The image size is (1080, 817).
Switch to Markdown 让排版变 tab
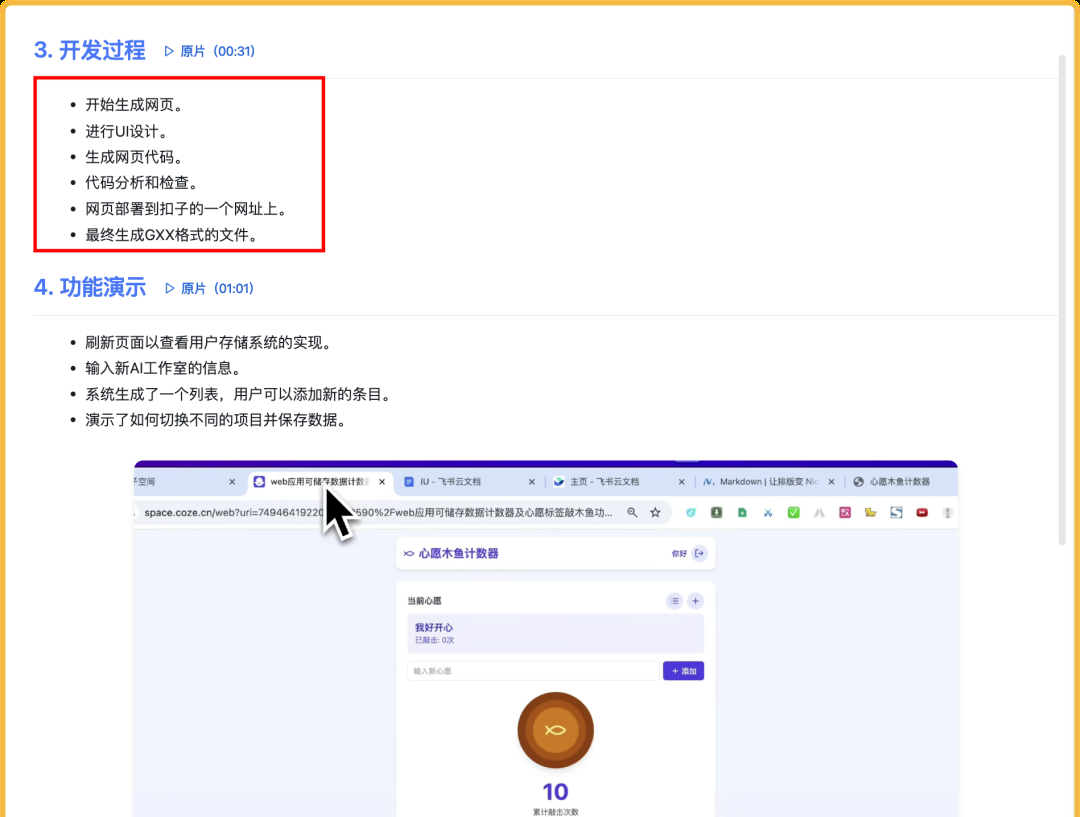pyautogui.click(x=768, y=482)
